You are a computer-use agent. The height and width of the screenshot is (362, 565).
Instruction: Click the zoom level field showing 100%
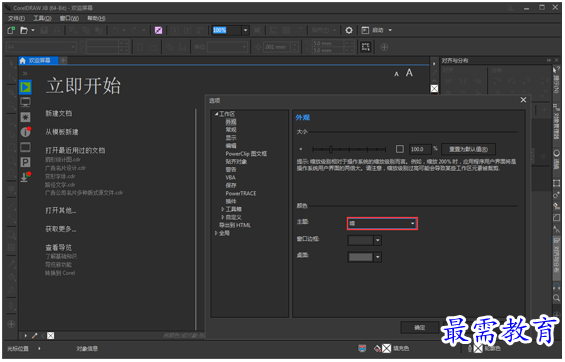click(226, 30)
